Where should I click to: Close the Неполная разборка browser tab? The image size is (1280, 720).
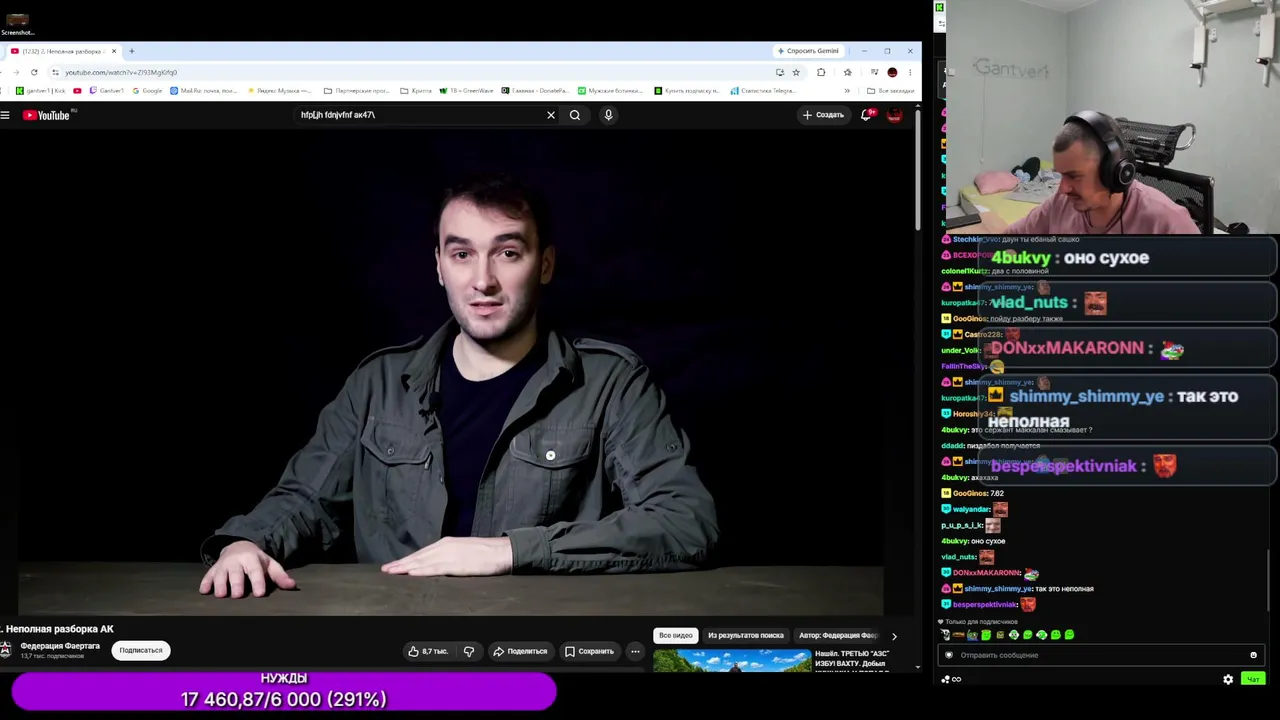(x=114, y=51)
